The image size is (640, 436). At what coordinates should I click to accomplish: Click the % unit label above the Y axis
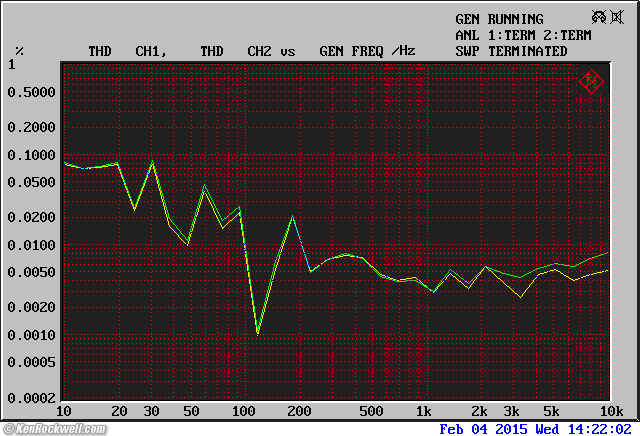click(19, 51)
